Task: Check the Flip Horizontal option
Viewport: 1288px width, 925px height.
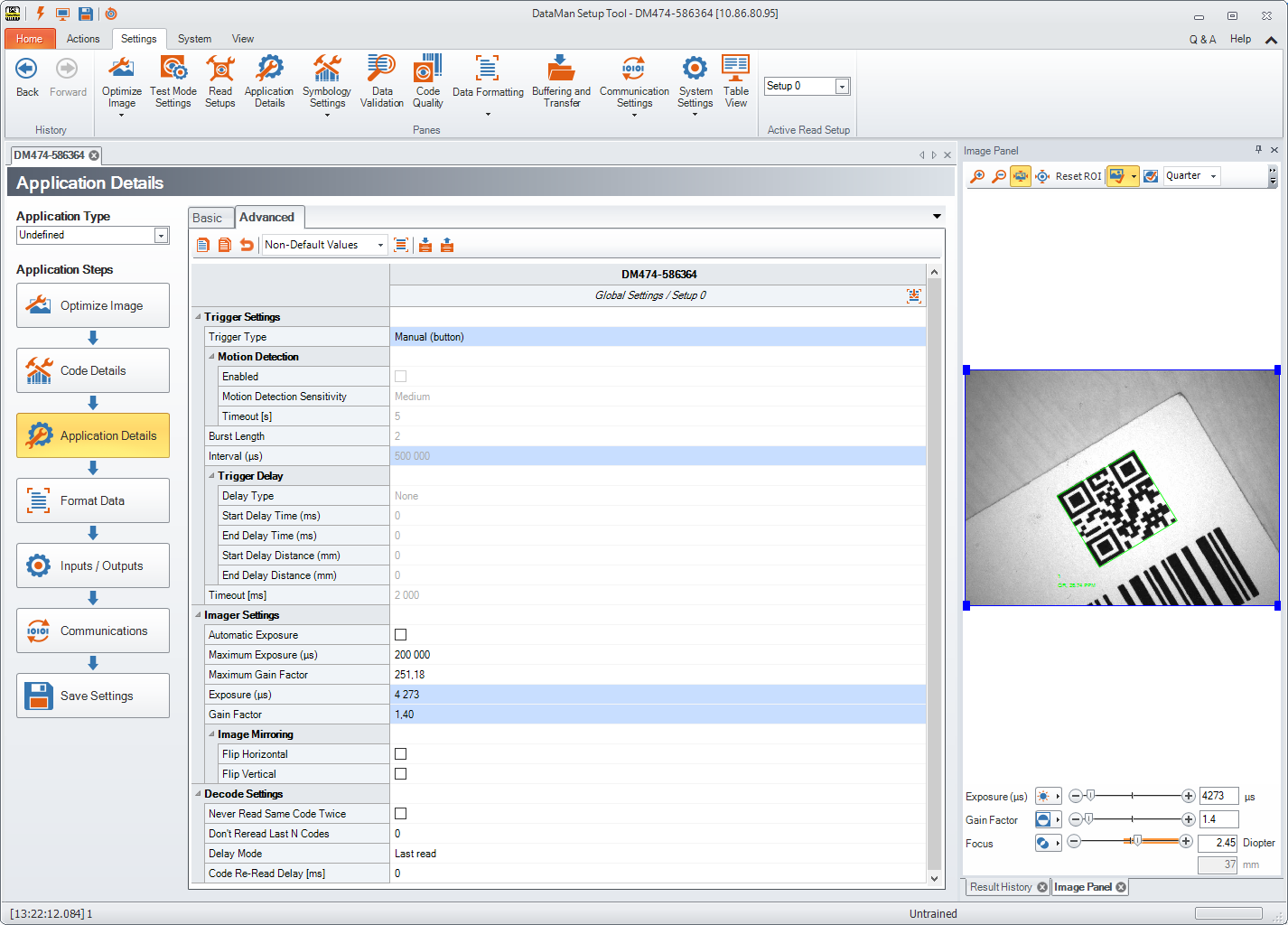Action: (401, 754)
